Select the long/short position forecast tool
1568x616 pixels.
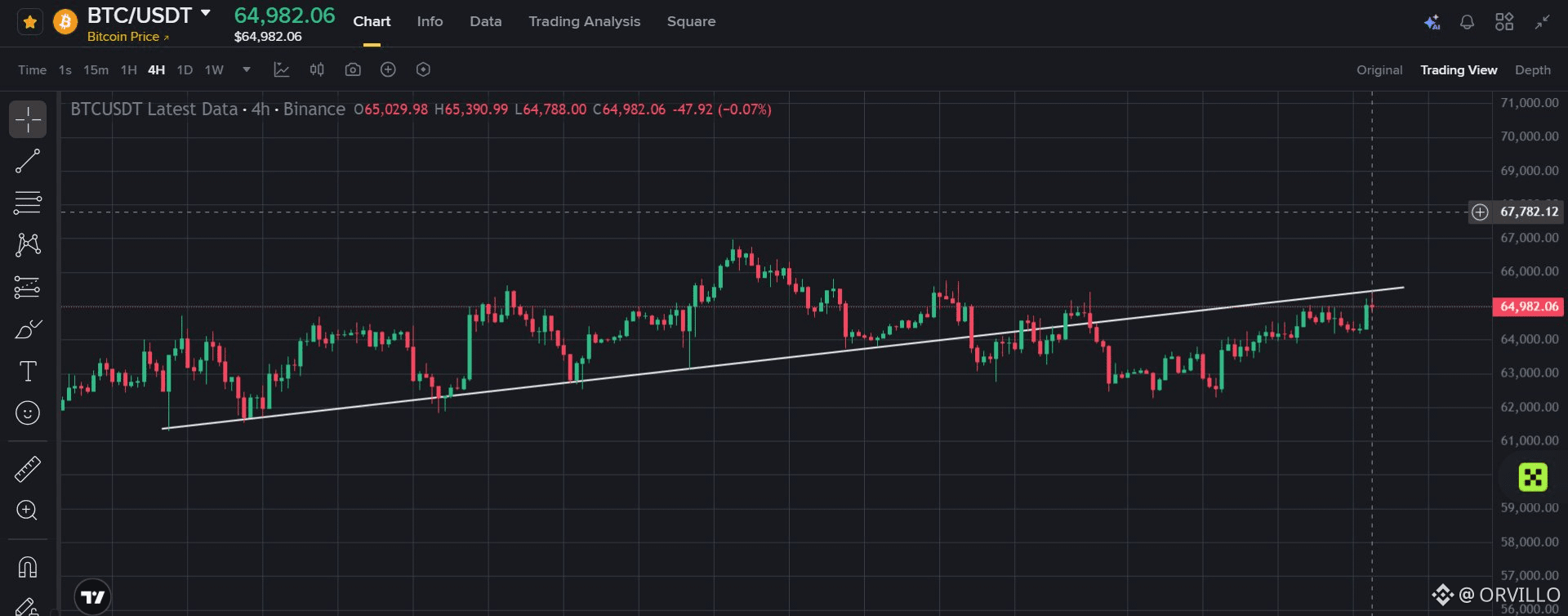28,288
